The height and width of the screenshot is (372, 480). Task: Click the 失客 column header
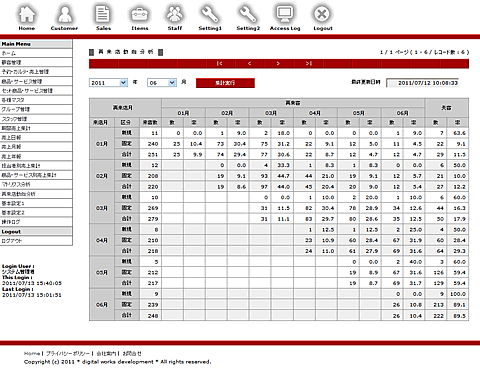pyautogui.click(x=447, y=108)
